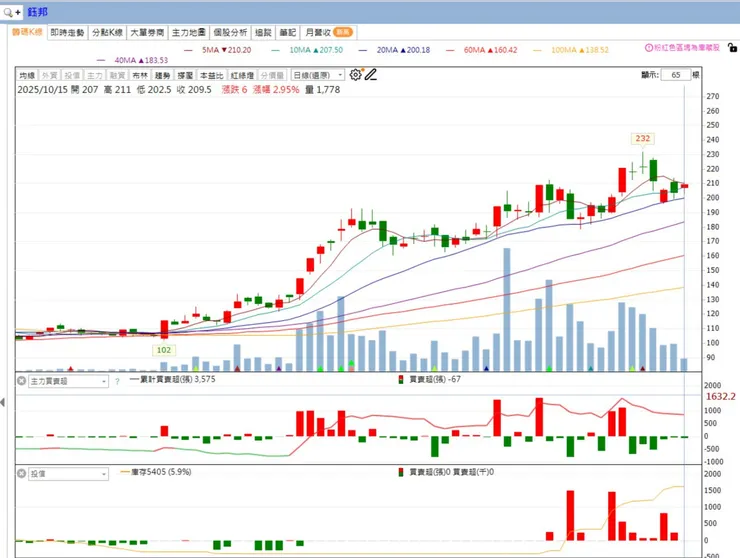Toggle 本益比 overlay button
The height and width of the screenshot is (558, 740).
click(x=211, y=76)
